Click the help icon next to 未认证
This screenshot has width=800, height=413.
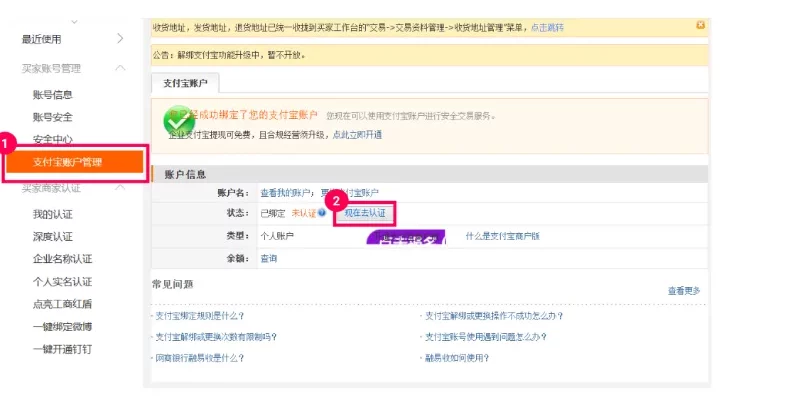click(x=322, y=213)
